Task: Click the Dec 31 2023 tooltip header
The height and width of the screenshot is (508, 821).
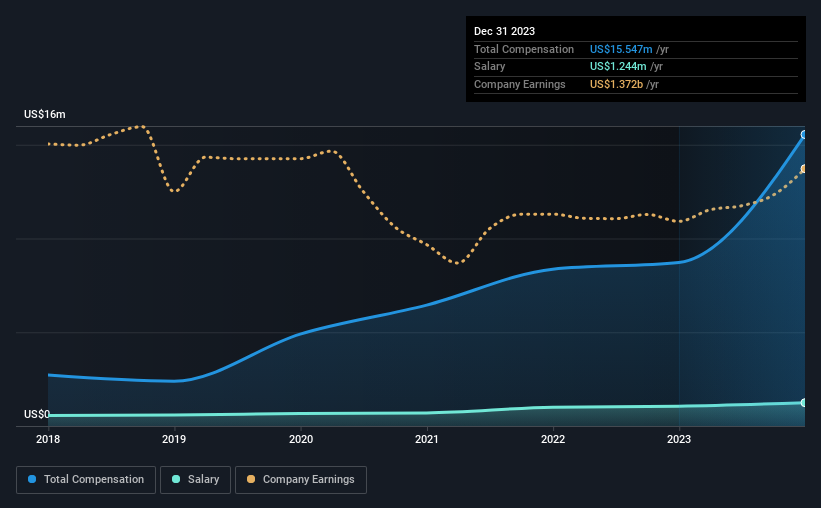Action: (x=504, y=31)
